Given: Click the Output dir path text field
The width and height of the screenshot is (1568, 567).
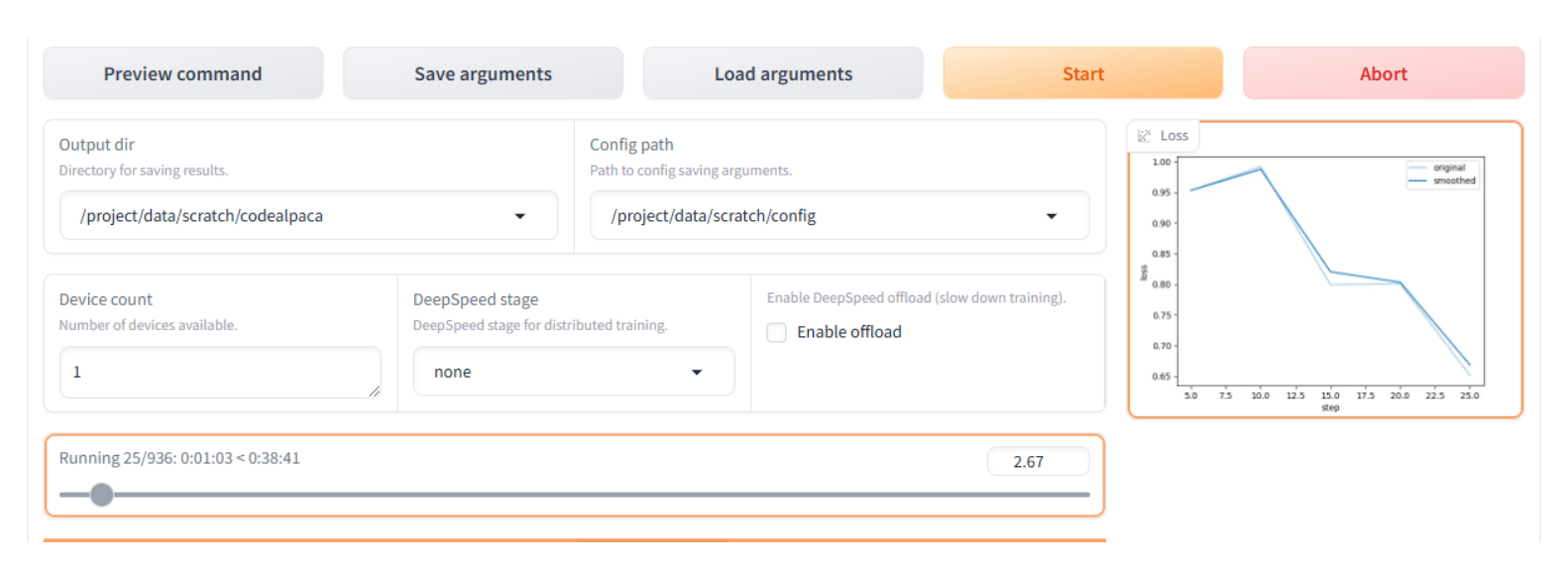Looking at the screenshot, I should [287, 216].
